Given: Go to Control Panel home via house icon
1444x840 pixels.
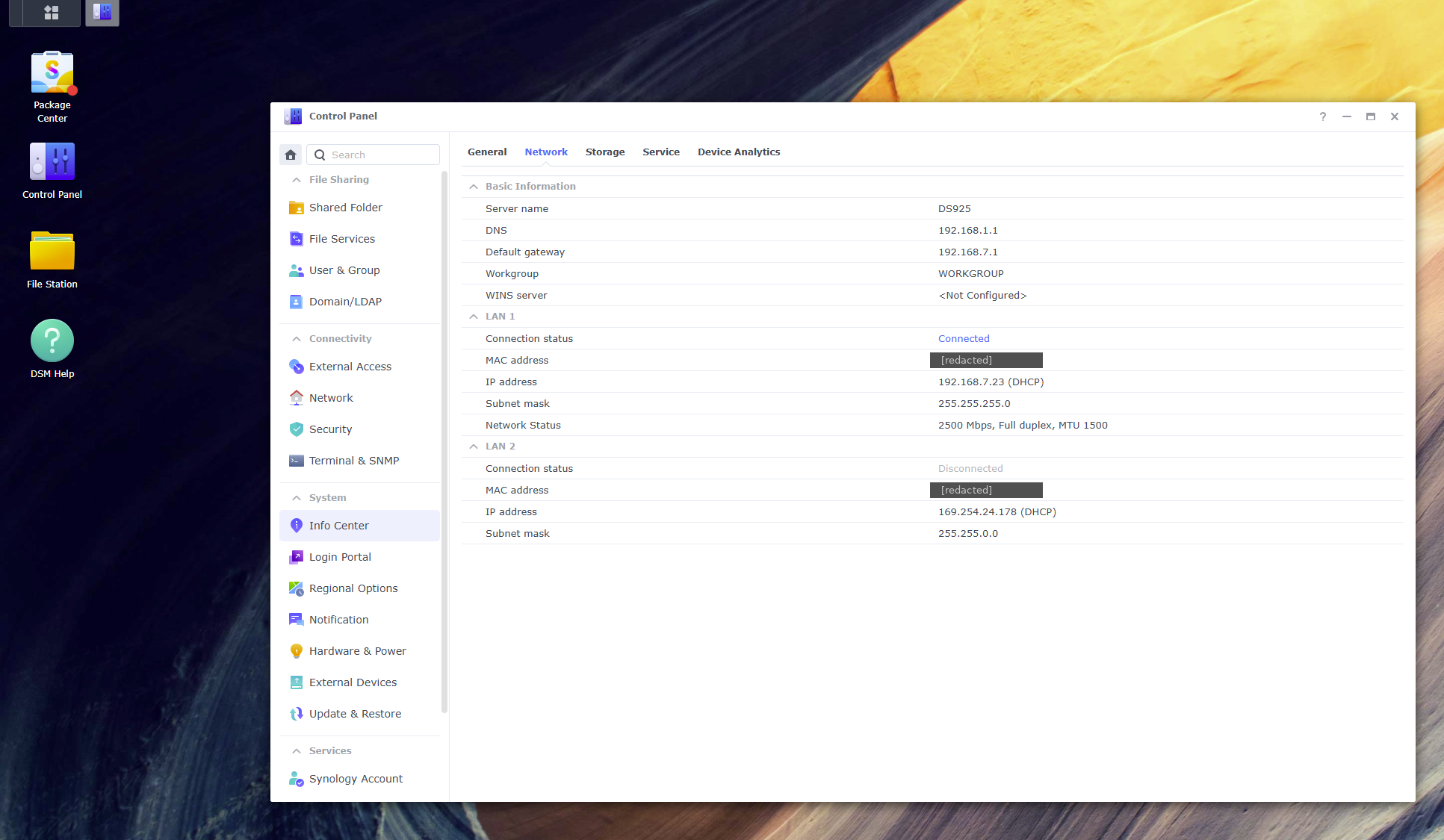Looking at the screenshot, I should [x=291, y=154].
